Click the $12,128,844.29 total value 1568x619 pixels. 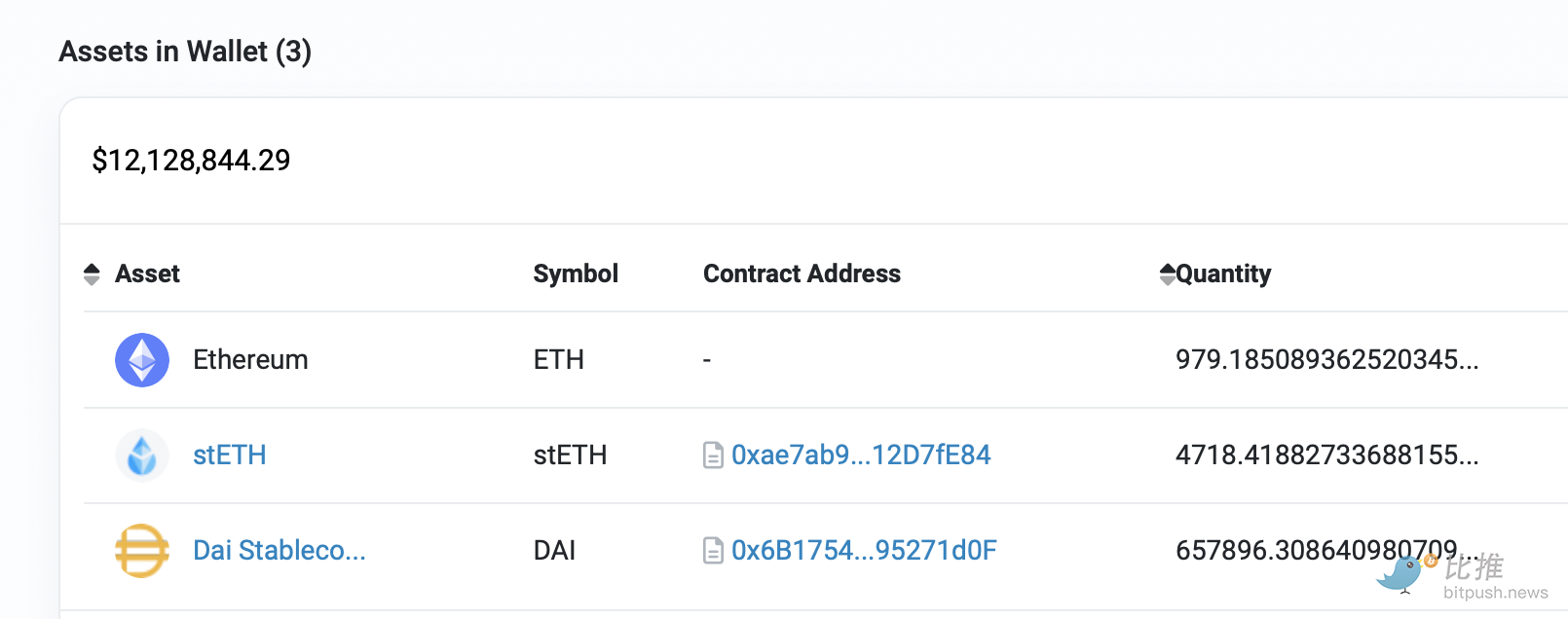click(191, 161)
